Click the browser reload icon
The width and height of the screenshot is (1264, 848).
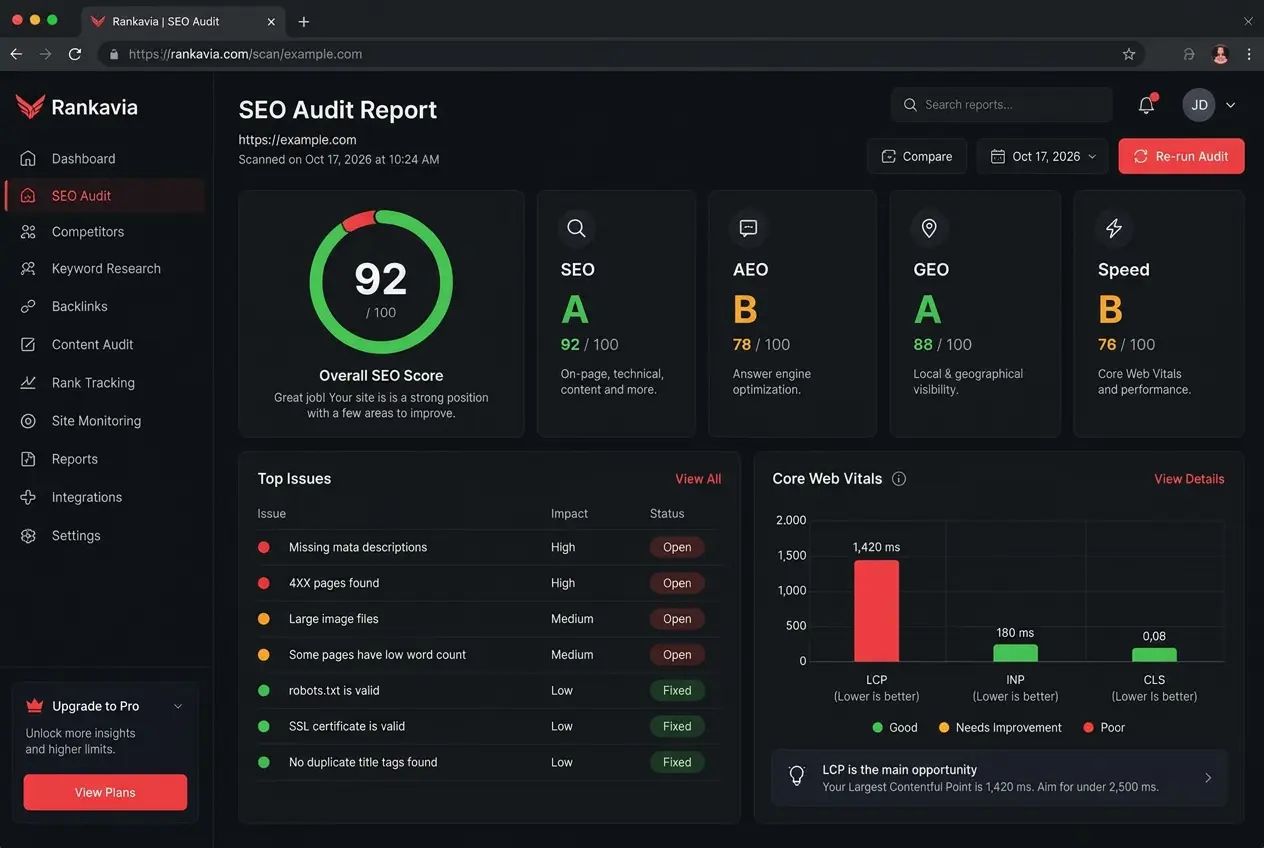[75, 54]
